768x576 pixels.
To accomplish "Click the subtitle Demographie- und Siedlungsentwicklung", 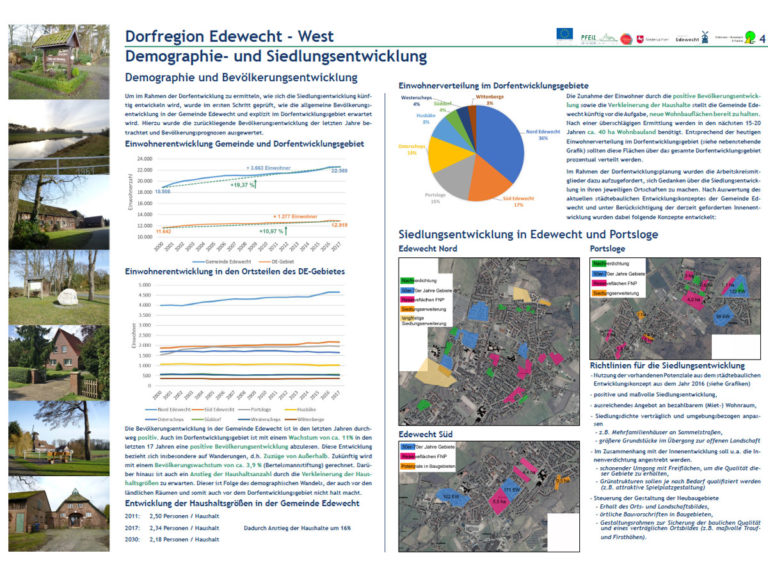I will coord(276,56).
